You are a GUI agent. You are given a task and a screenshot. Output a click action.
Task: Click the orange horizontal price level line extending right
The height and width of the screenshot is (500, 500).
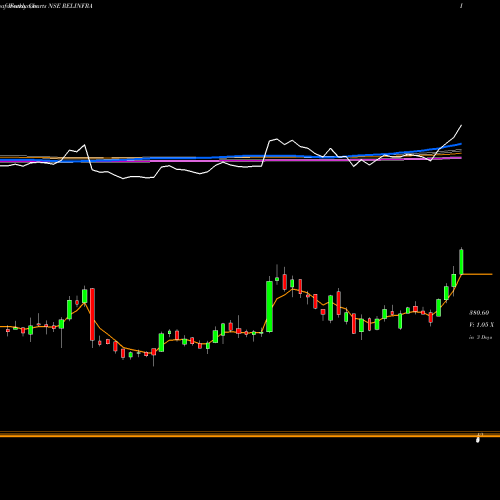pyautogui.click(x=477, y=274)
